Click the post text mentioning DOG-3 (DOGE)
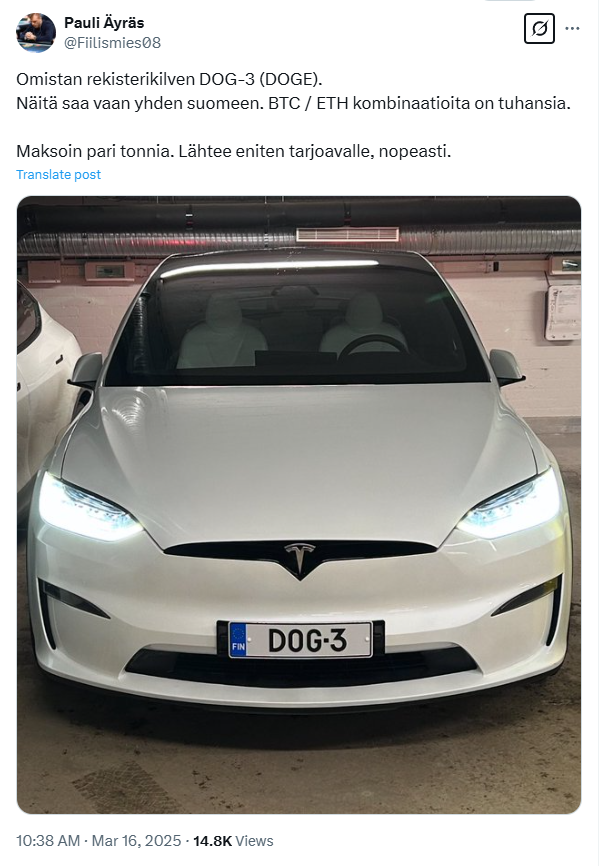The height and width of the screenshot is (866, 600). 169,80
